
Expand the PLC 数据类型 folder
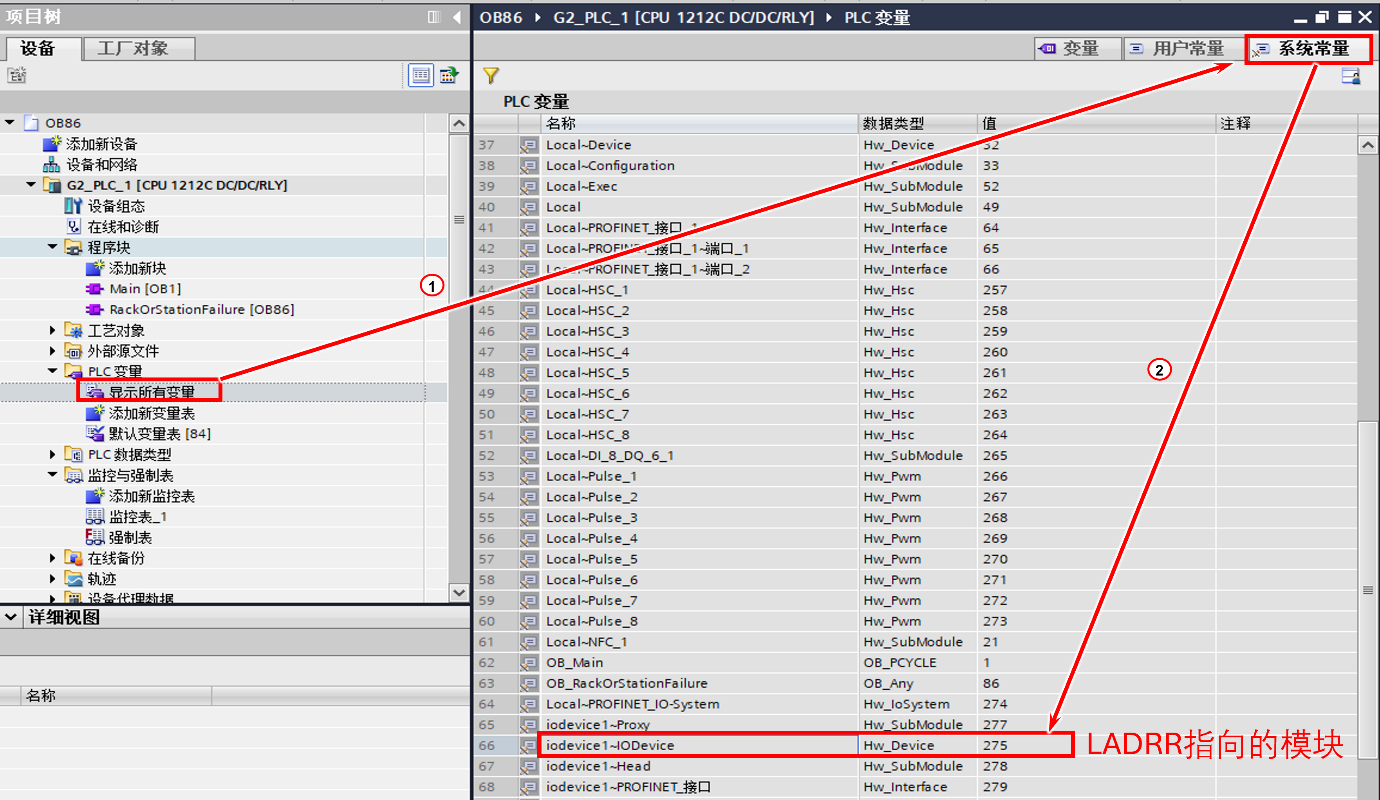(53, 455)
